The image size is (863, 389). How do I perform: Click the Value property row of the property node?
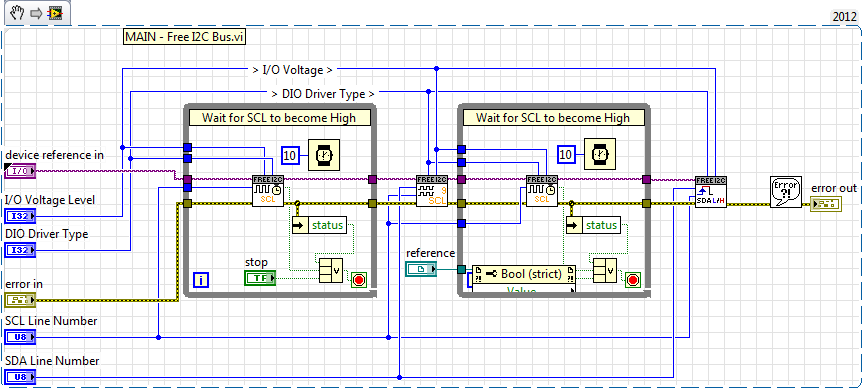[524, 288]
